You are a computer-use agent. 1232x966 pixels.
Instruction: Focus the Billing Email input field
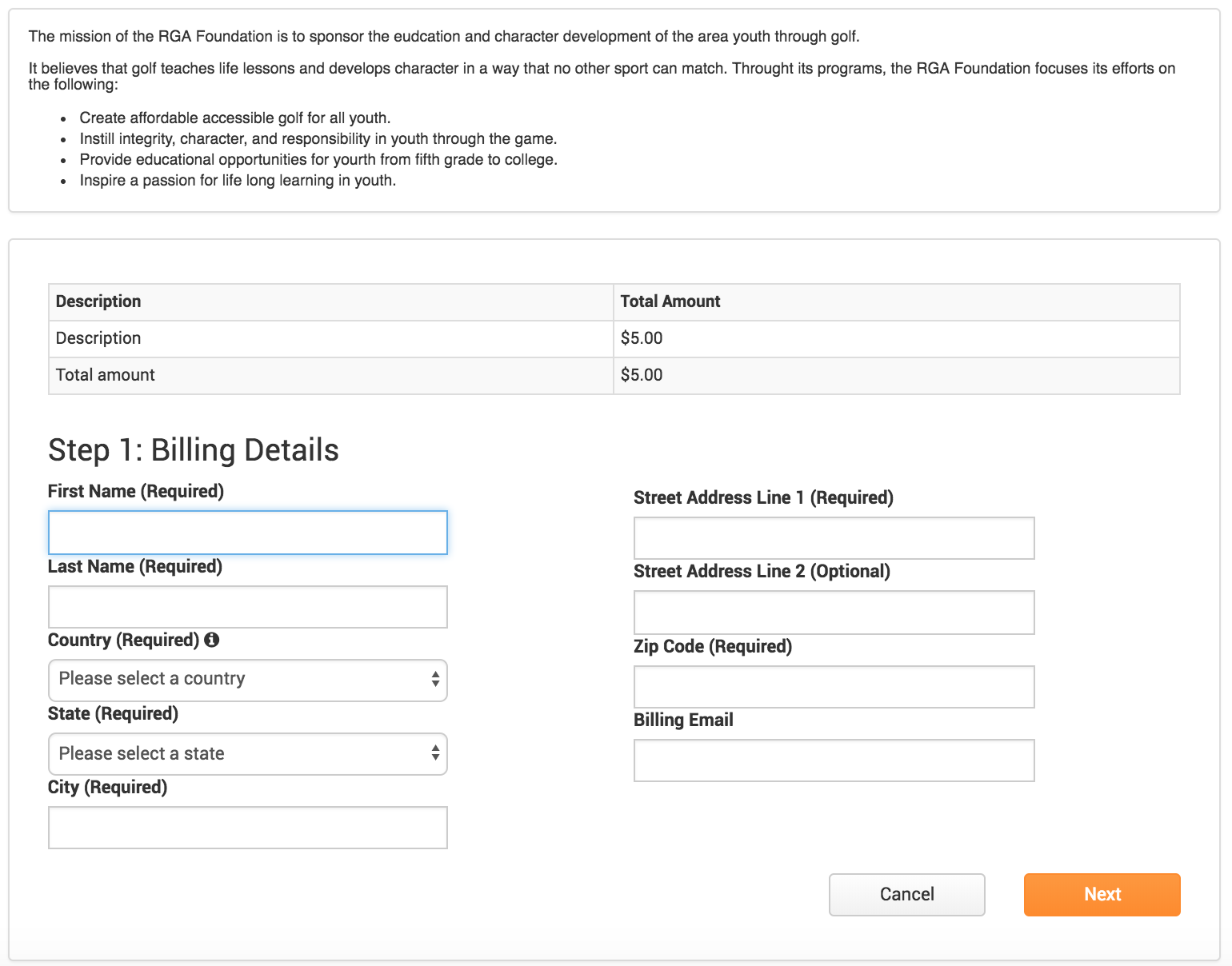point(834,760)
